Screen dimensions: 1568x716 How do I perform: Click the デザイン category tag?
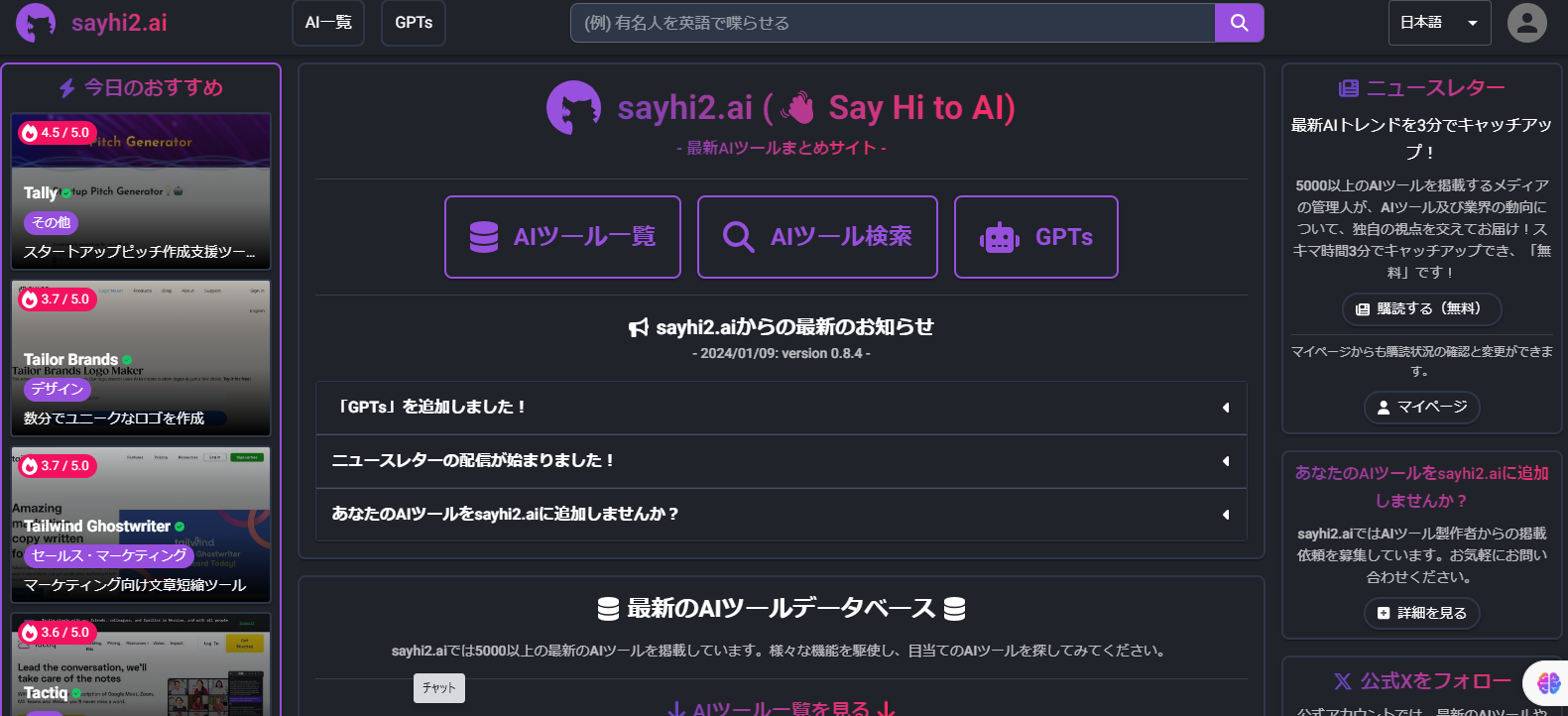pyautogui.click(x=57, y=390)
